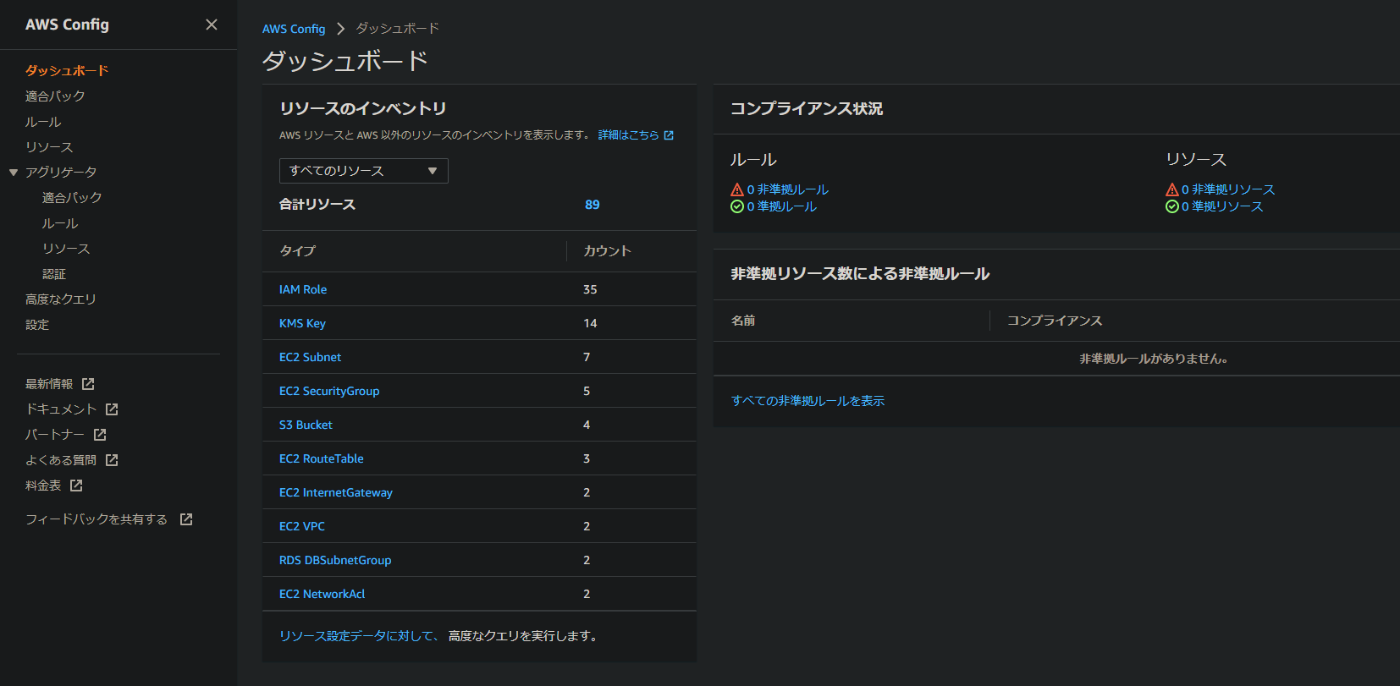1400x686 pixels.
Task: Close the AWS Config sidebar with X icon
Action: (x=211, y=25)
